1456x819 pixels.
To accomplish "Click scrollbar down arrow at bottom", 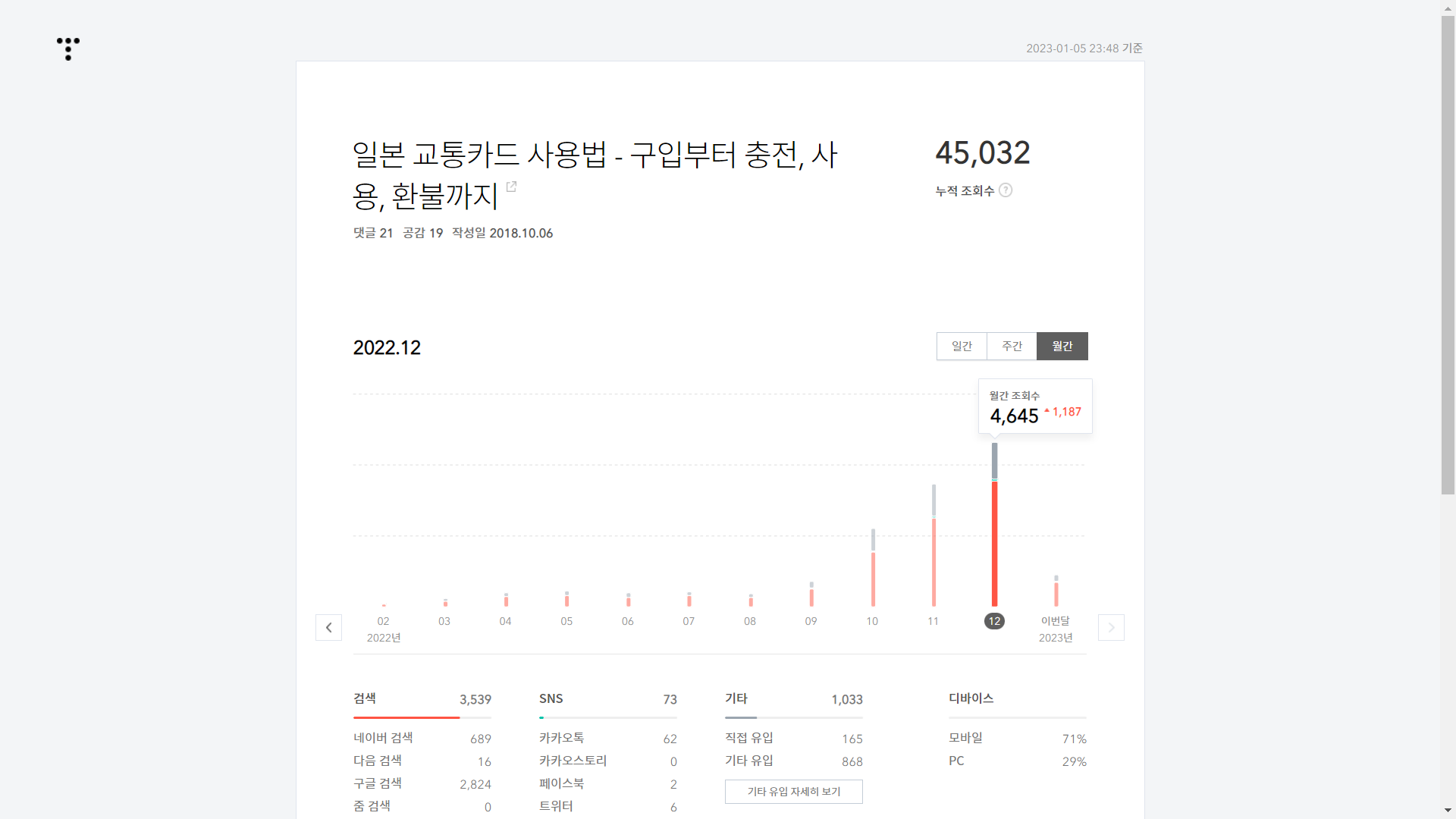I will pos(1448,811).
